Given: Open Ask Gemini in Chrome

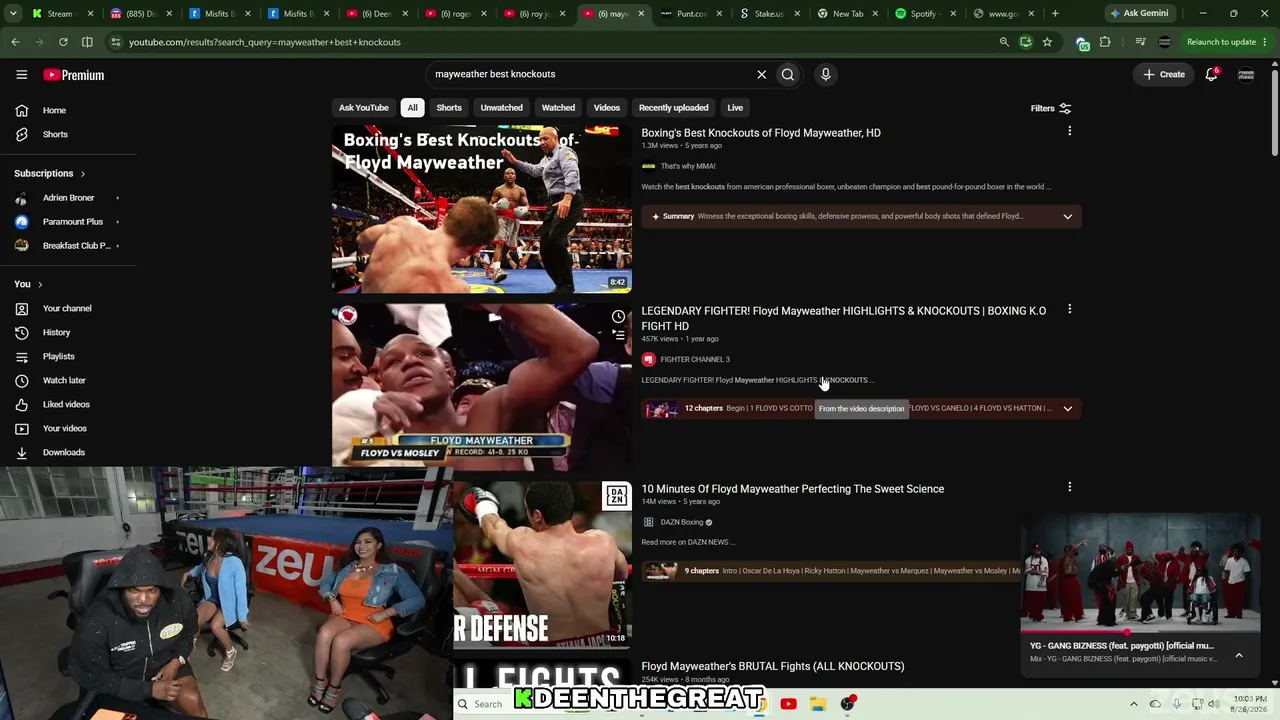Looking at the screenshot, I should coord(1138,14).
